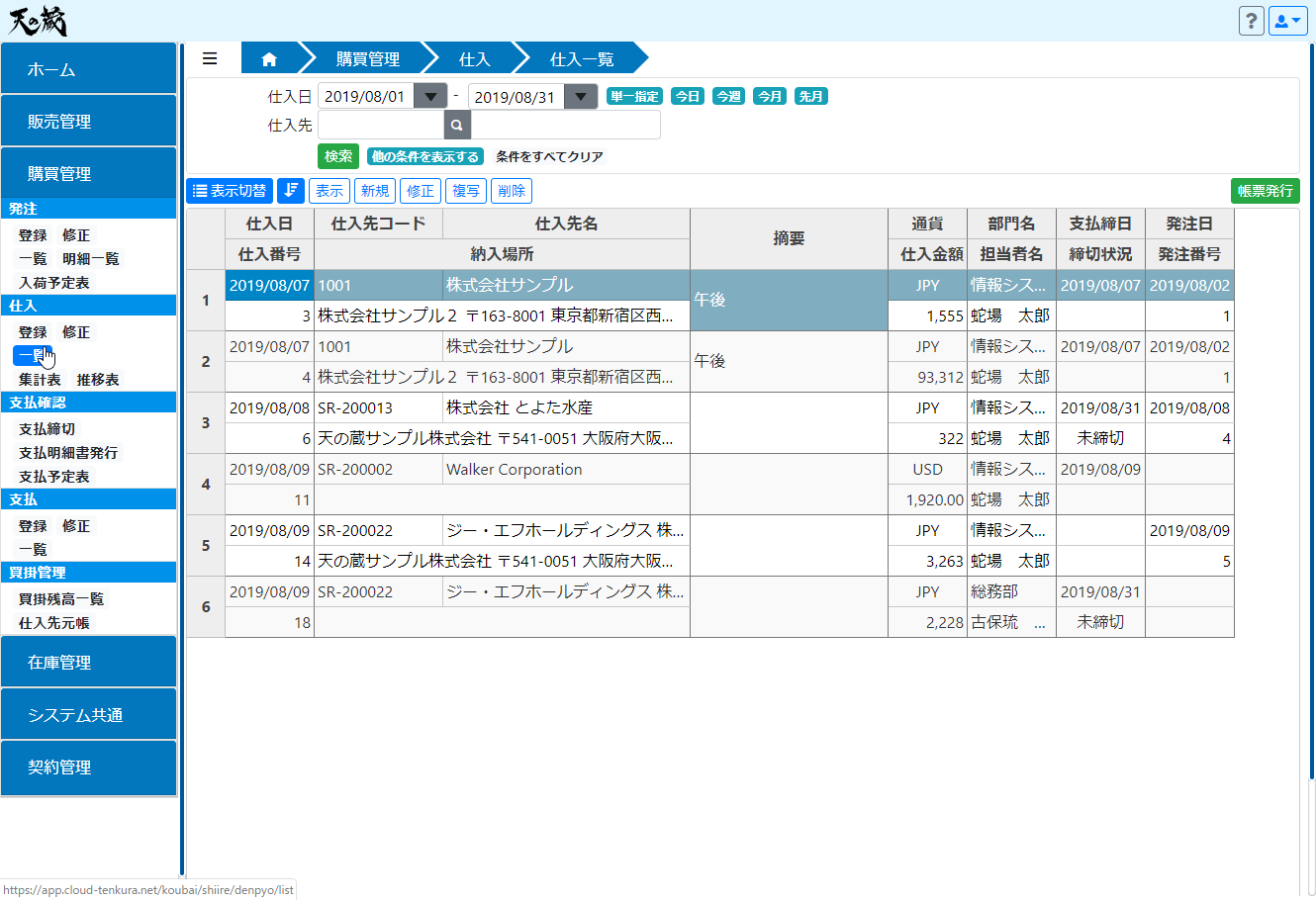Set date range to 今月

[x=769, y=96]
